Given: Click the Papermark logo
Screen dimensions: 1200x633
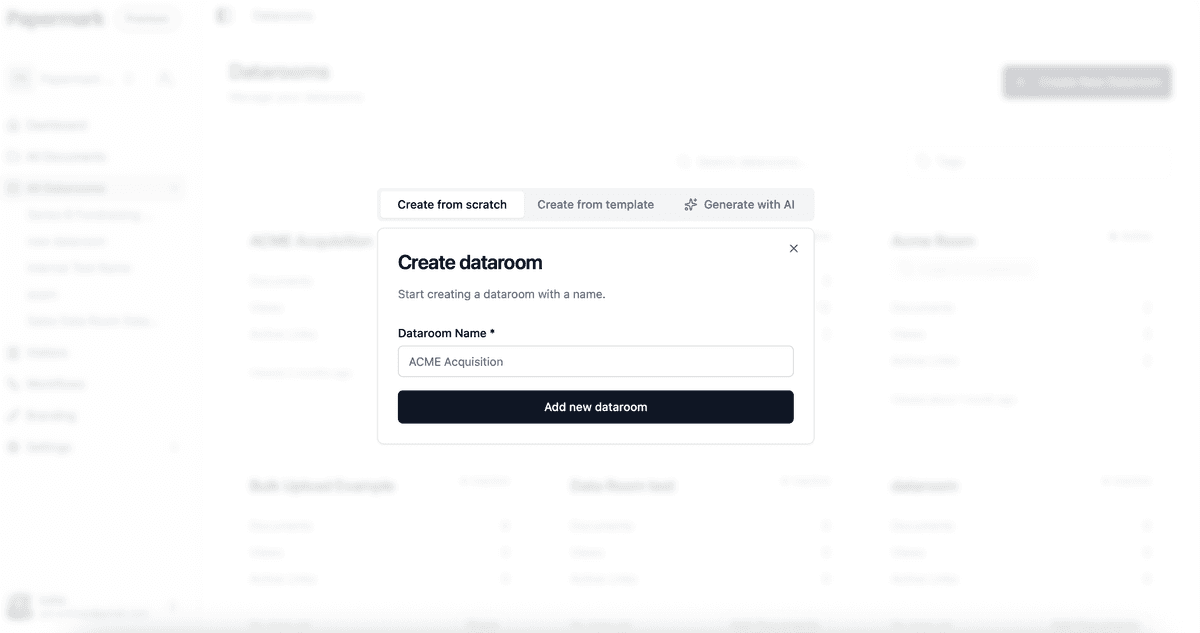Looking at the screenshot, I should coord(55,17).
